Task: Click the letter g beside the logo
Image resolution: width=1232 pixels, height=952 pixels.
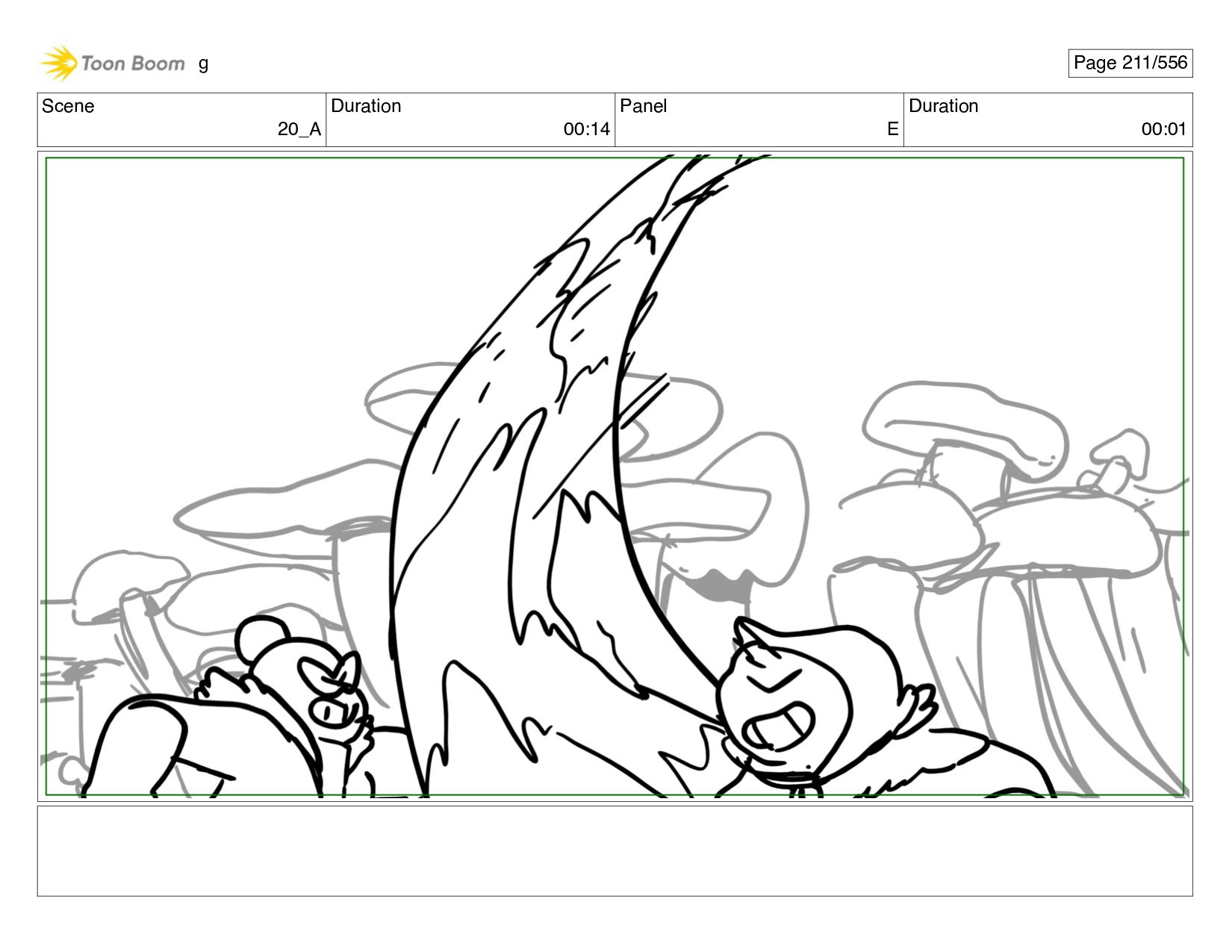Action: pyautogui.click(x=203, y=64)
